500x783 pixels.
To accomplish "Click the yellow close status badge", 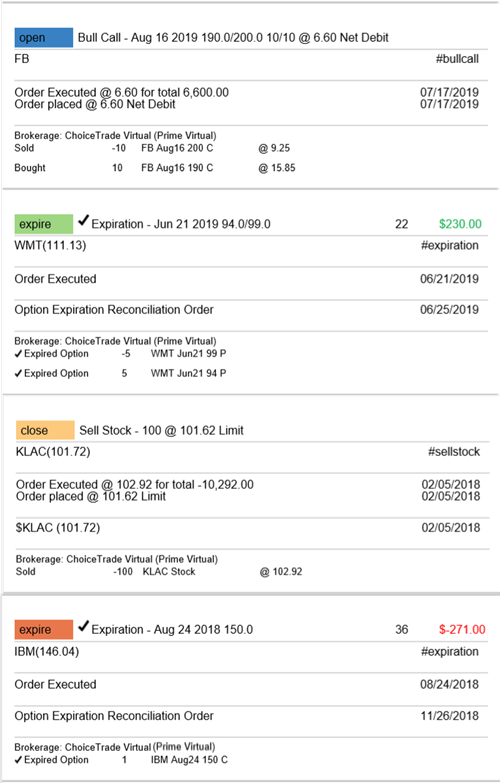I will (x=45, y=430).
